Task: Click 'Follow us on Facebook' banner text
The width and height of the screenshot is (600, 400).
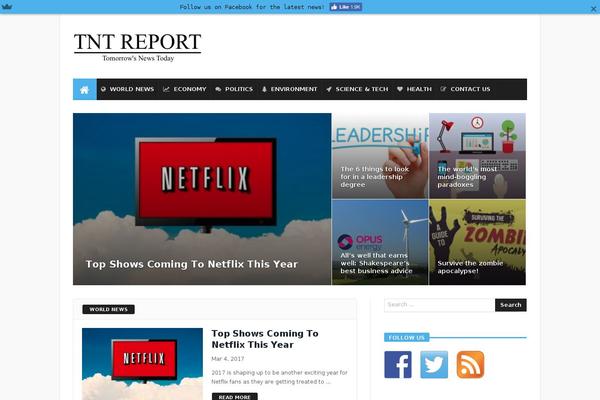Action: [x=252, y=7]
